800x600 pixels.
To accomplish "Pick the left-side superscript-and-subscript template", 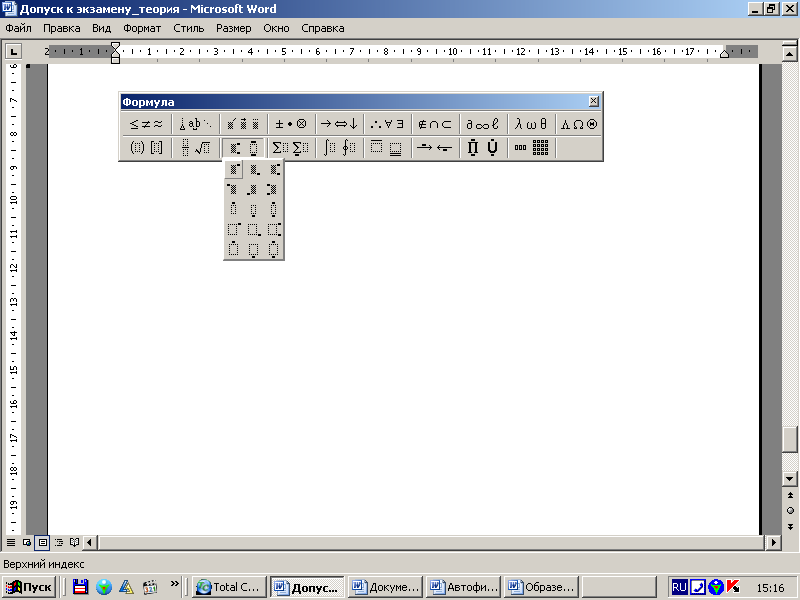I will 274,189.
